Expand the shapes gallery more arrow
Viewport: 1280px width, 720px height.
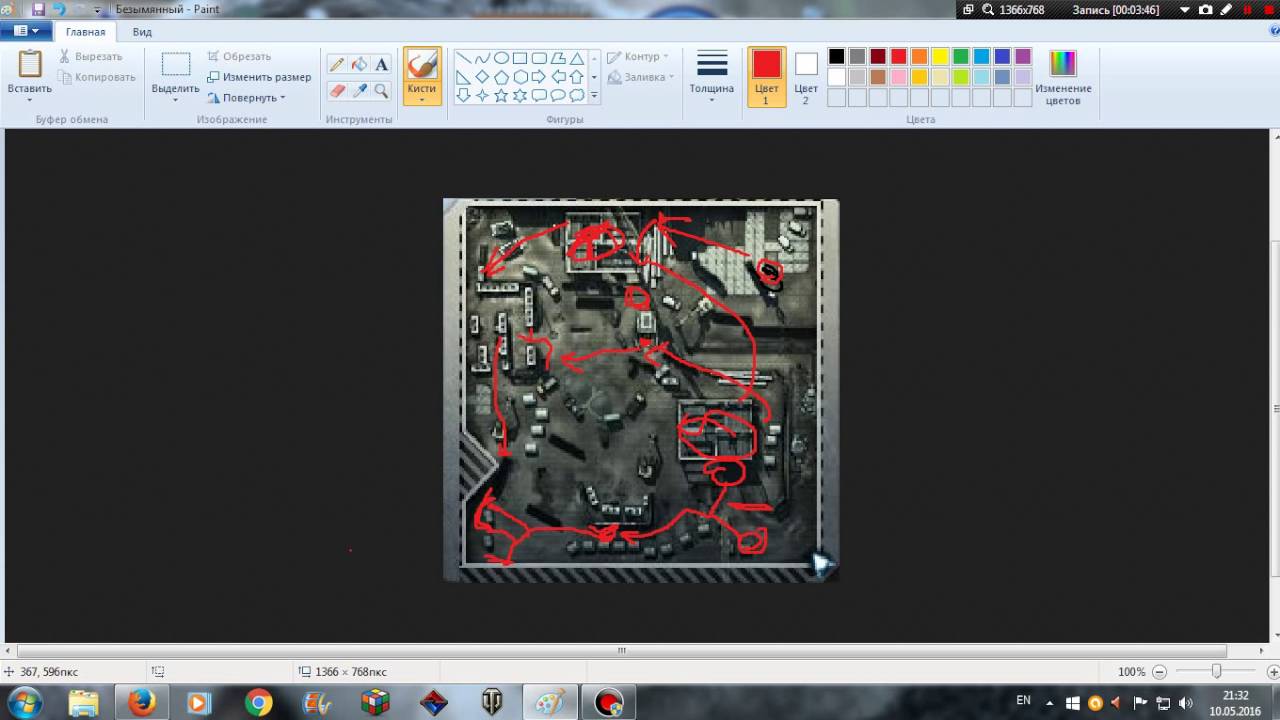point(594,96)
